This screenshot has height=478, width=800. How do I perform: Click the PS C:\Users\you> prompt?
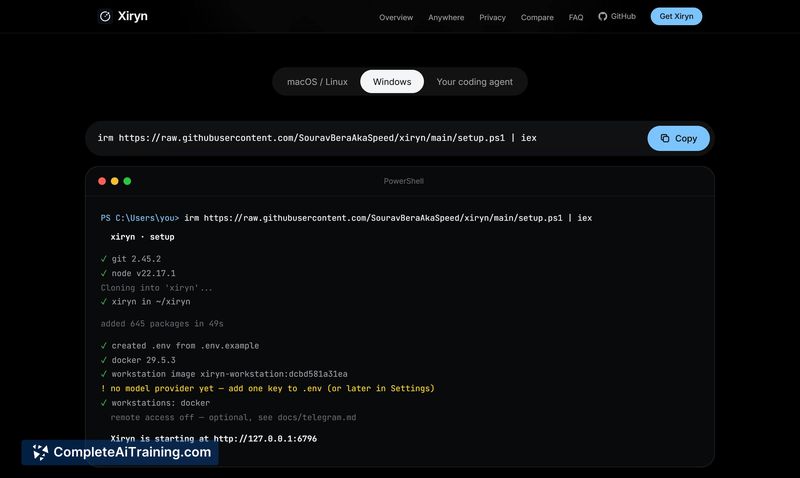[140, 218]
